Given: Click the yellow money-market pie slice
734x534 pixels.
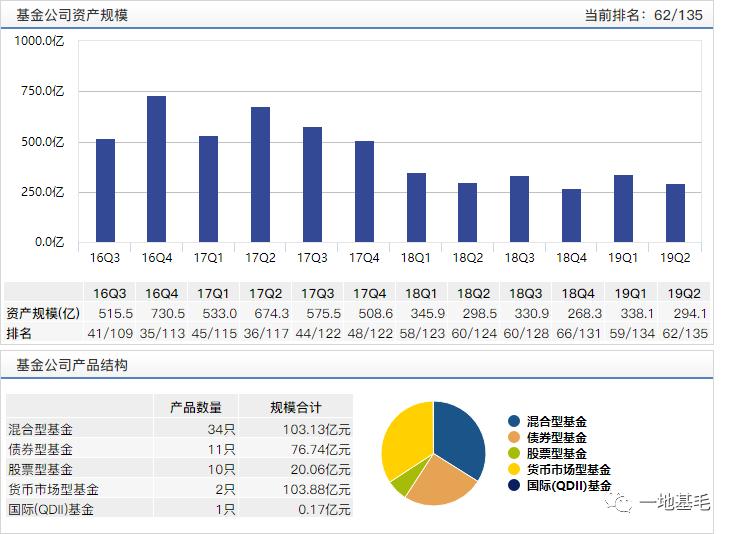Looking at the screenshot, I should (x=407, y=440).
